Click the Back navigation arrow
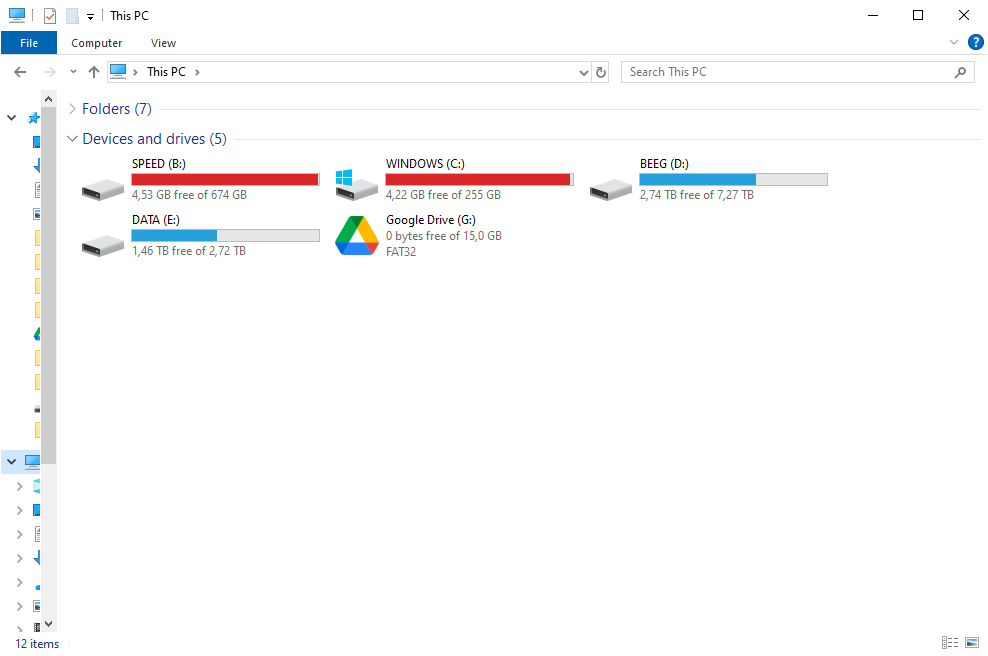988x656 pixels. pyautogui.click(x=20, y=72)
